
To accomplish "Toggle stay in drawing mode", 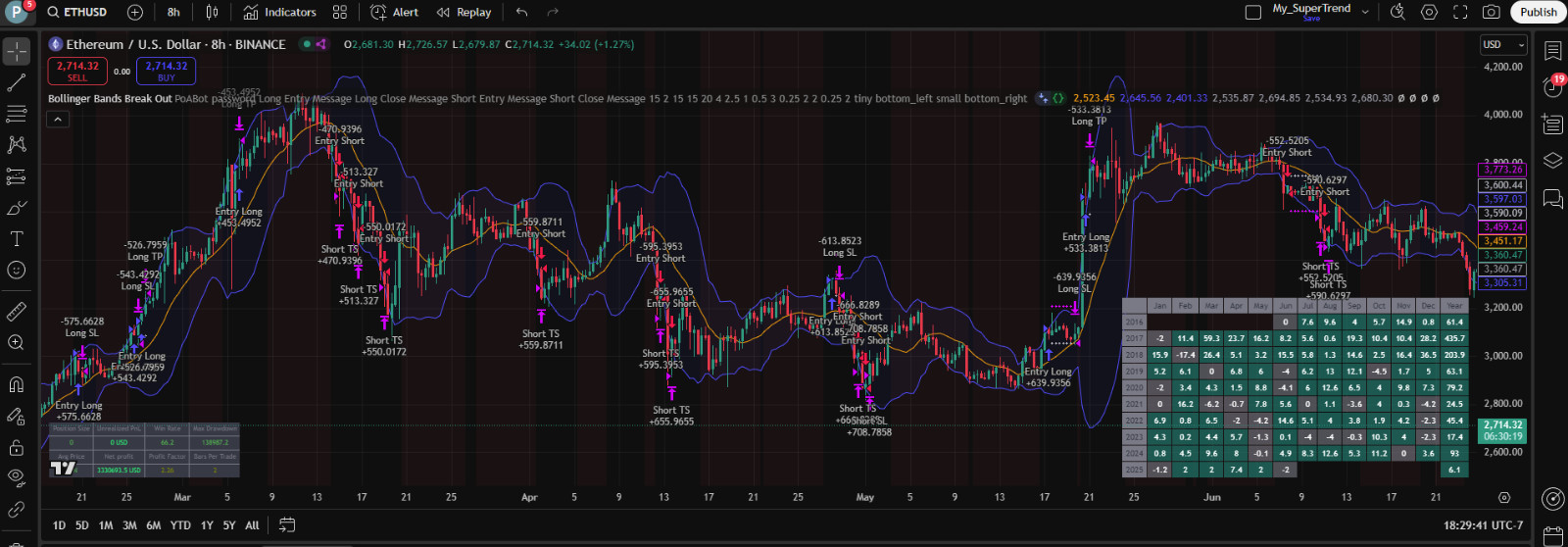I will 17,416.
